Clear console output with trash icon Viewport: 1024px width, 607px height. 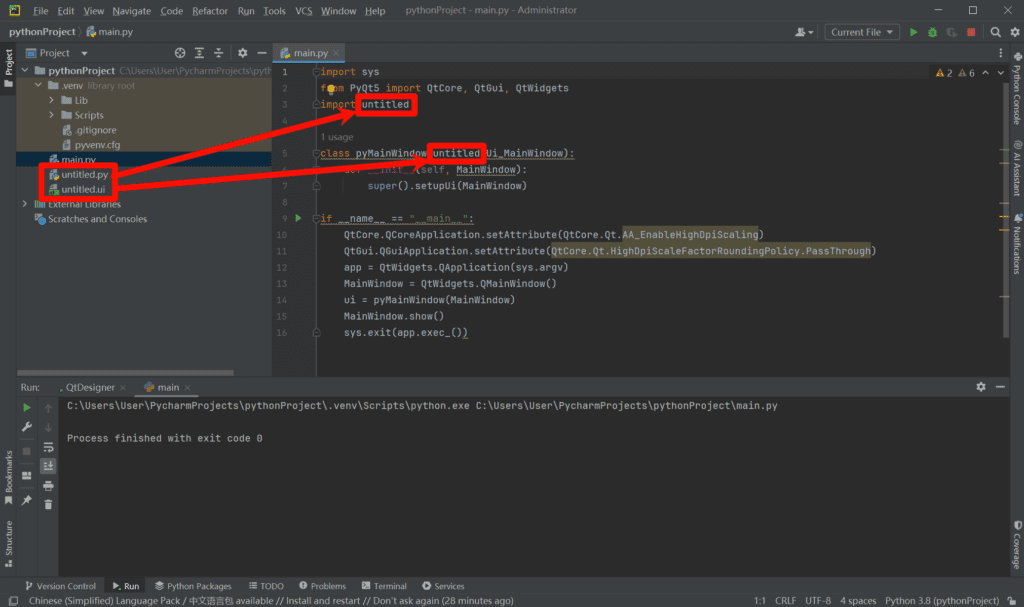(48, 505)
